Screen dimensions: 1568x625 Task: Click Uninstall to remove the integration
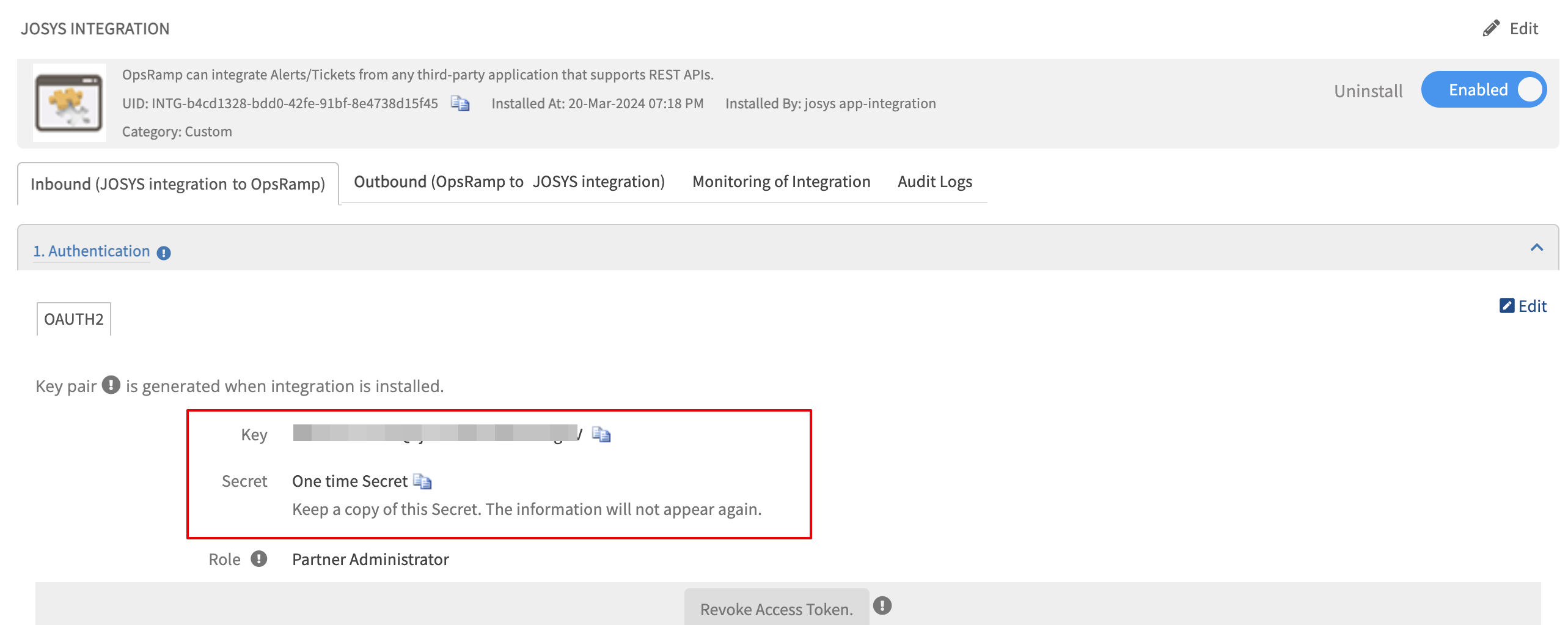pos(1368,91)
